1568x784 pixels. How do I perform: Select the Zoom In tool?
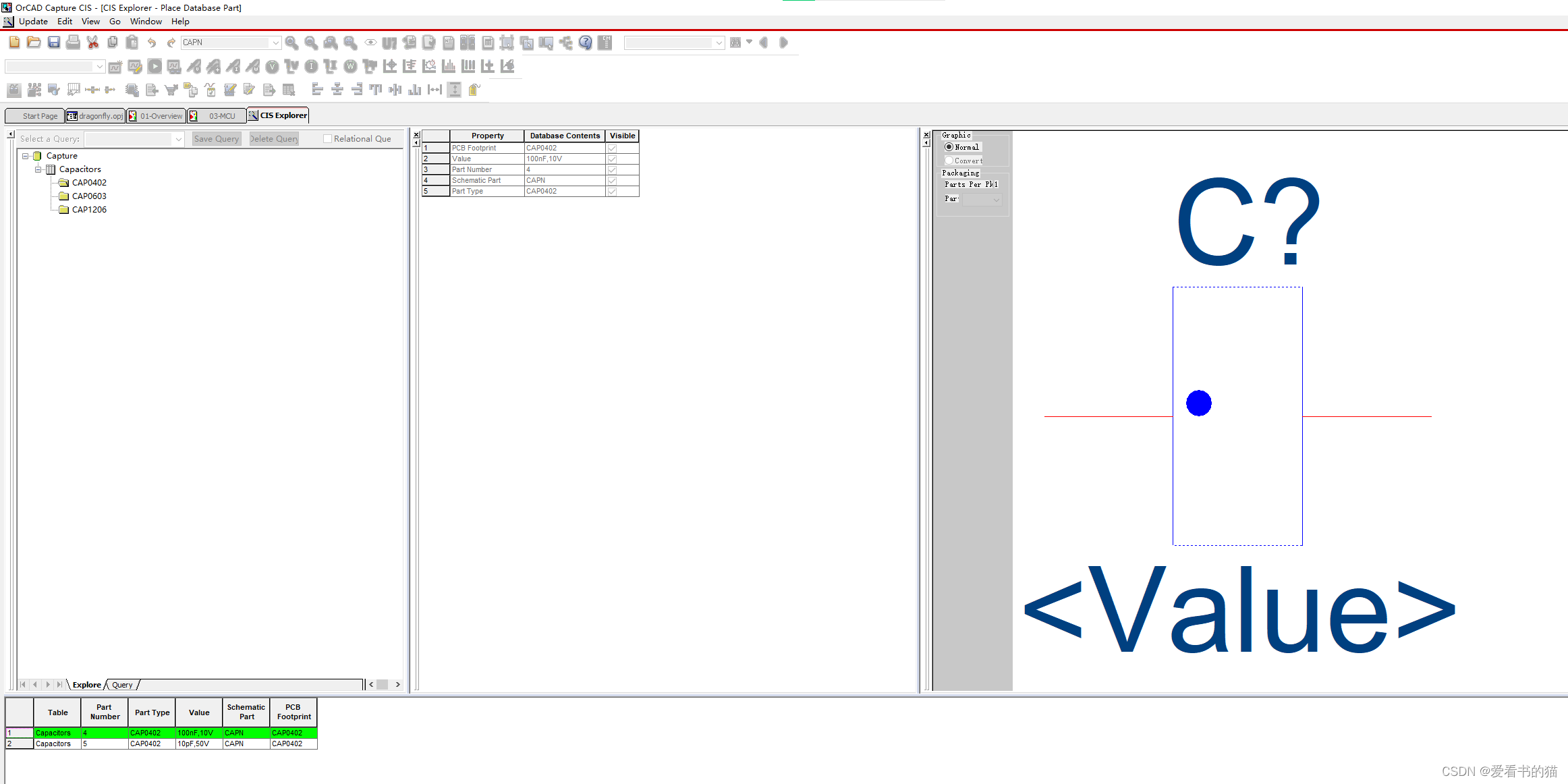[x=291, y=42]
